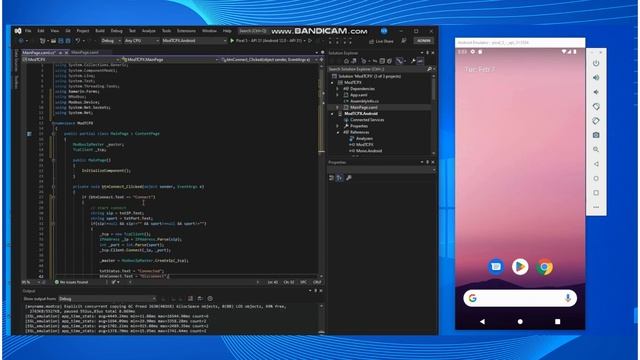Toggle Word Wrap icon in Output panel
Viewport: 640px width, 360px height.
200,299
